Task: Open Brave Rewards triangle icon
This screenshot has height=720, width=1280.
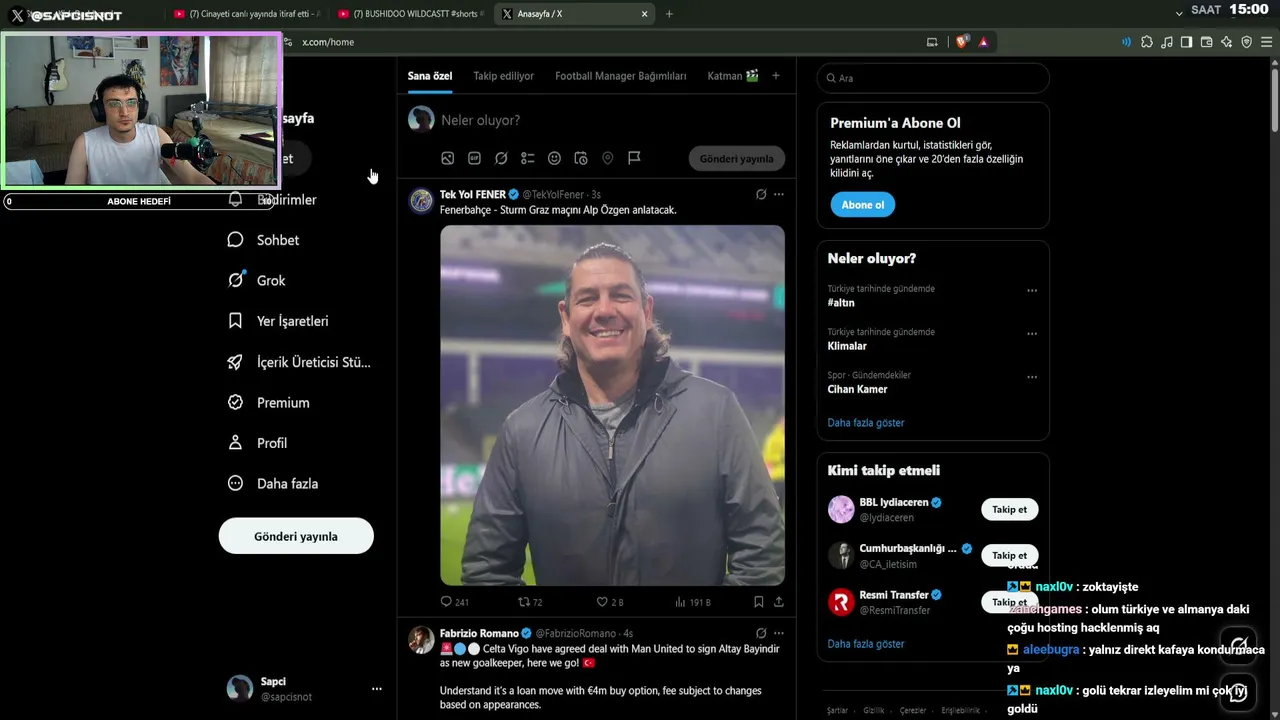Action: click(984, 42)
